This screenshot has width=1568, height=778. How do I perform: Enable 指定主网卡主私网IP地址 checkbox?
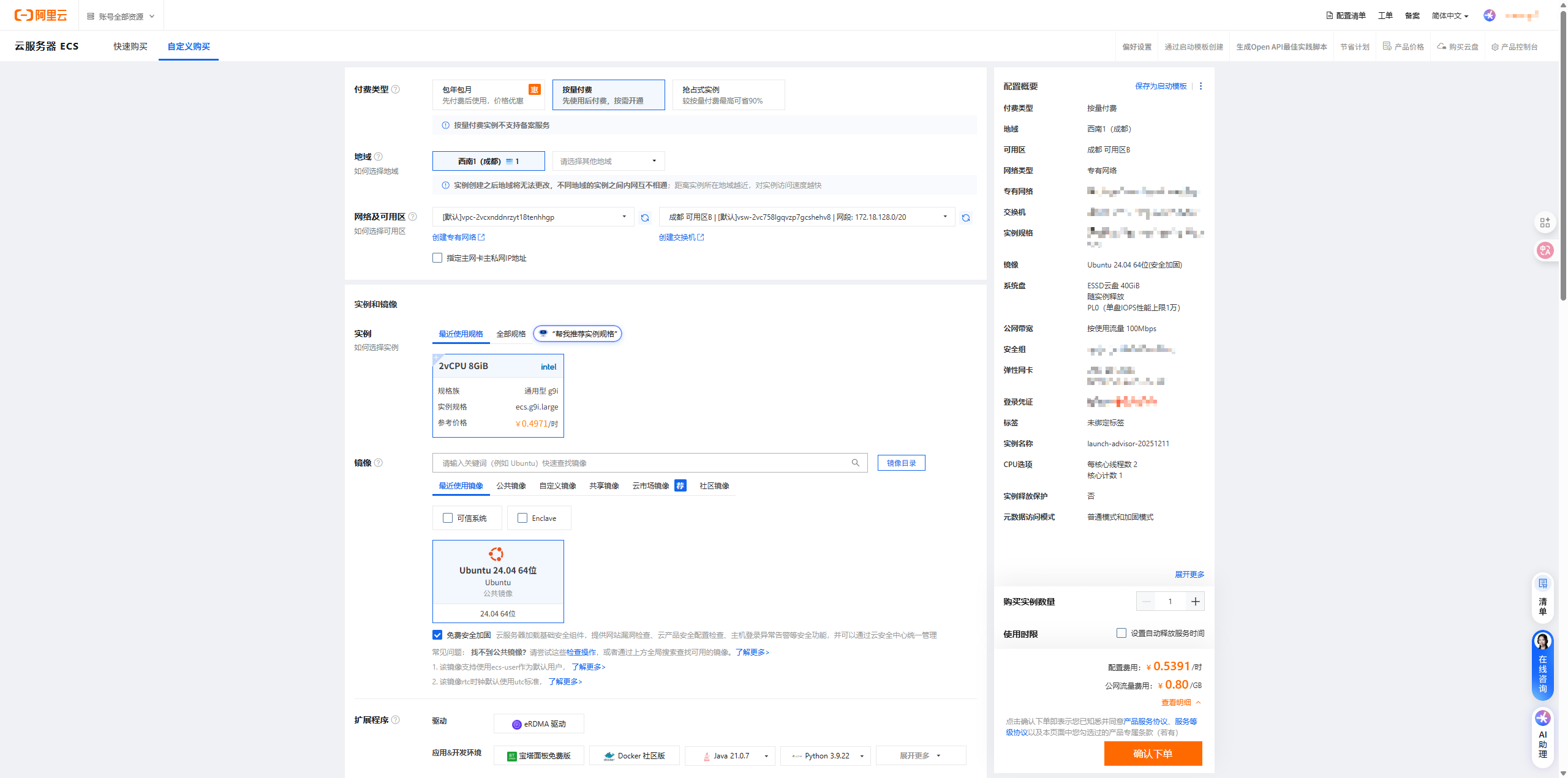pos(437,258)
